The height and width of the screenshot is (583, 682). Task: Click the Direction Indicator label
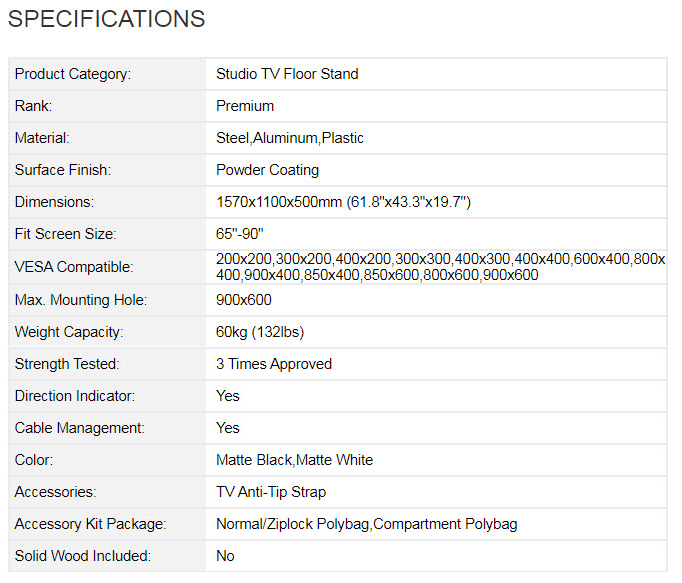click(x=74, y=396)
